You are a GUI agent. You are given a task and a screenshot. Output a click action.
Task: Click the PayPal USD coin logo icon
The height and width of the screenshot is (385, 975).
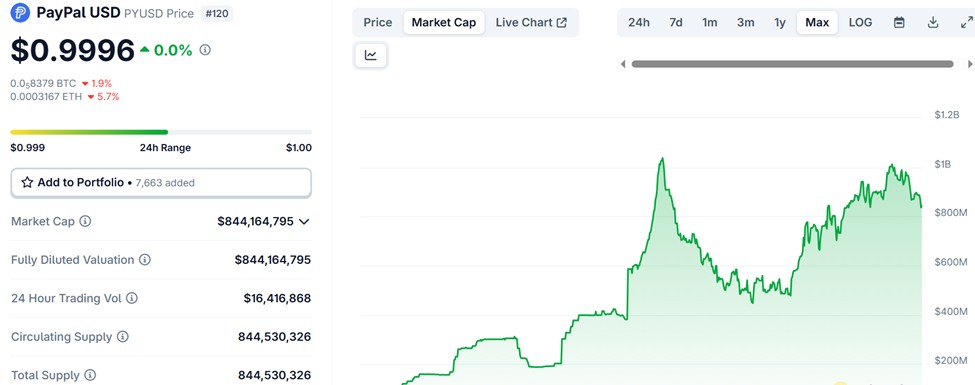21,12
